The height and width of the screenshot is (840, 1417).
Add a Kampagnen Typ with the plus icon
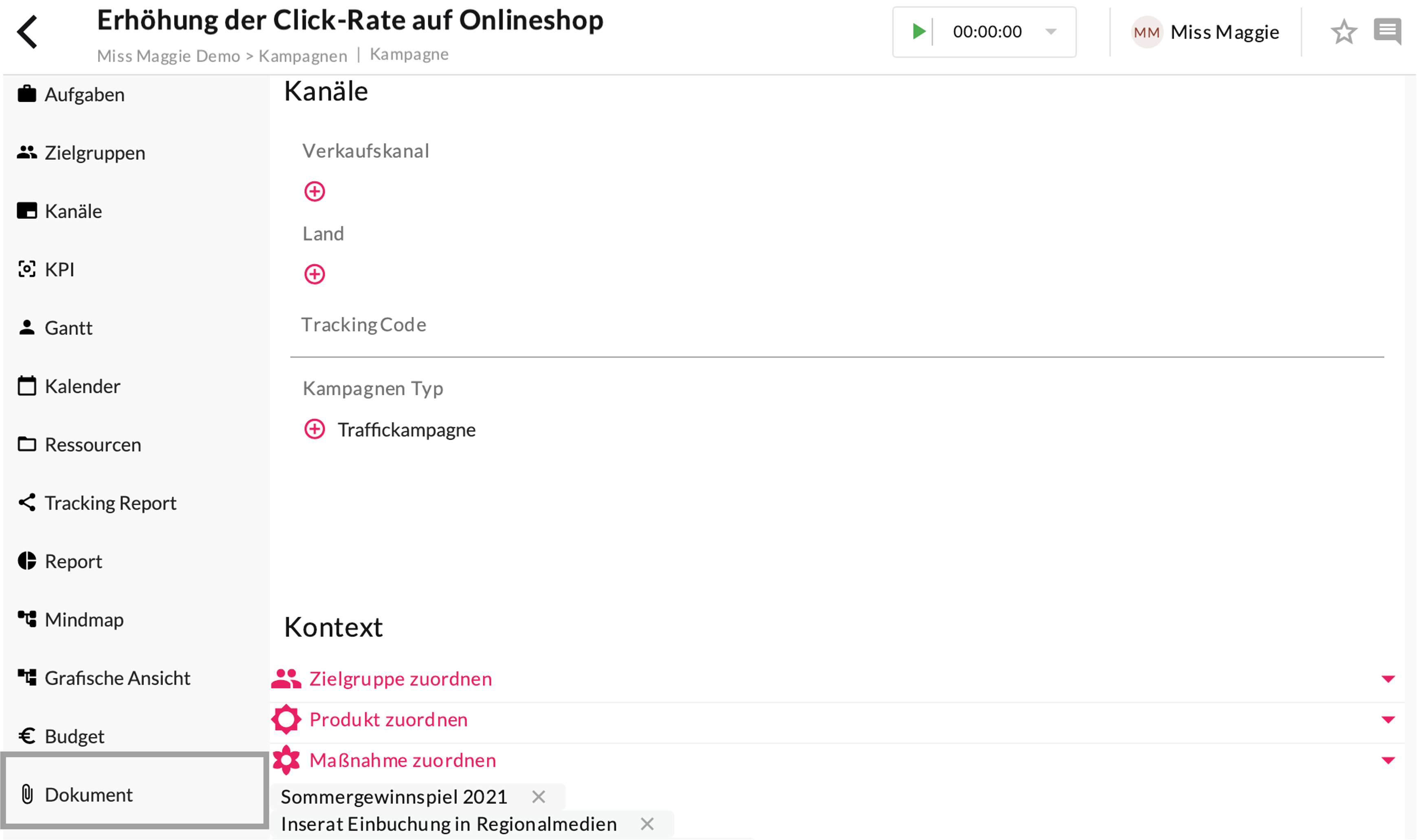(315, 430)
